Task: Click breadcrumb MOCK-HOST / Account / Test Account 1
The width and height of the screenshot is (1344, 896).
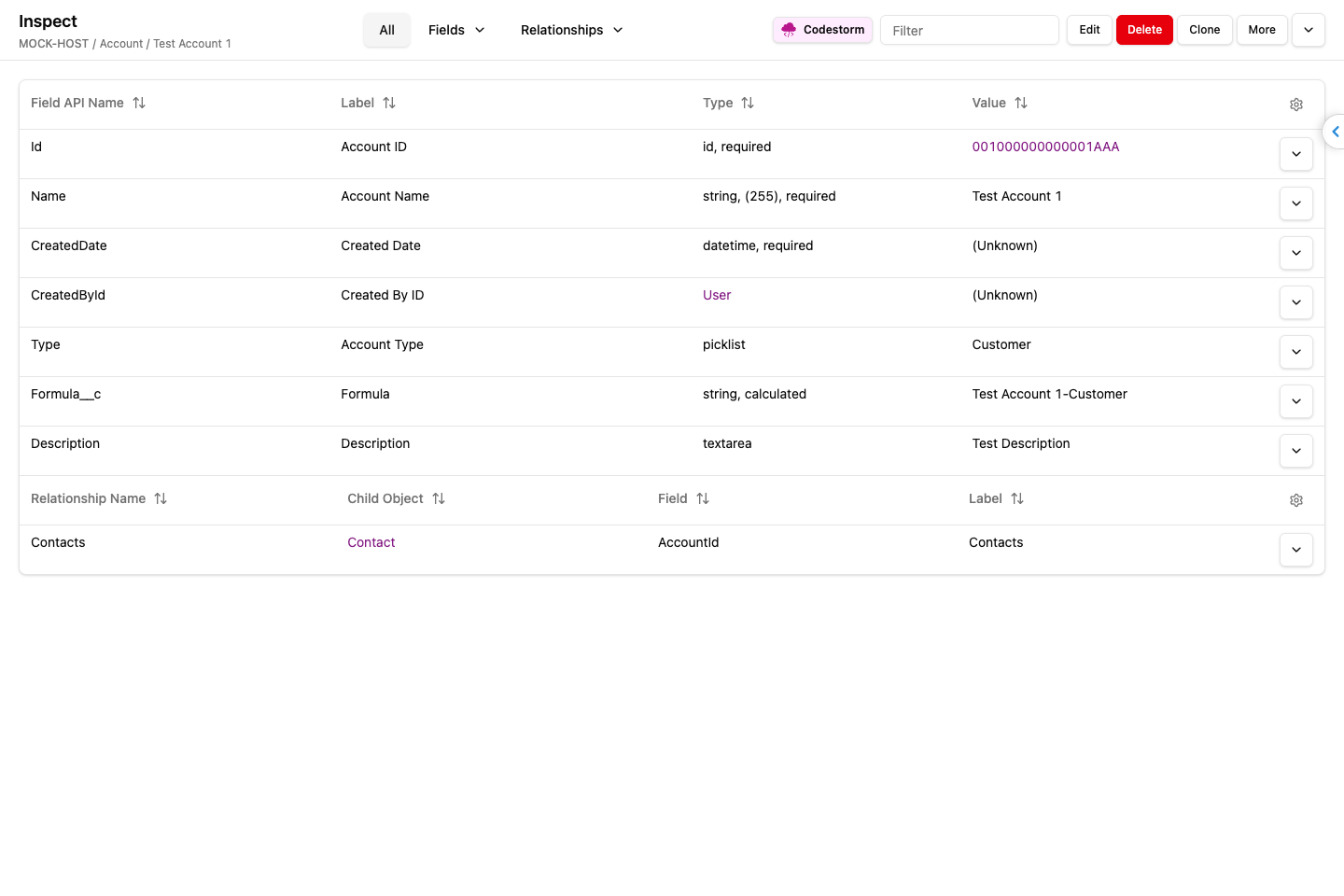Action: pos(125,44)
